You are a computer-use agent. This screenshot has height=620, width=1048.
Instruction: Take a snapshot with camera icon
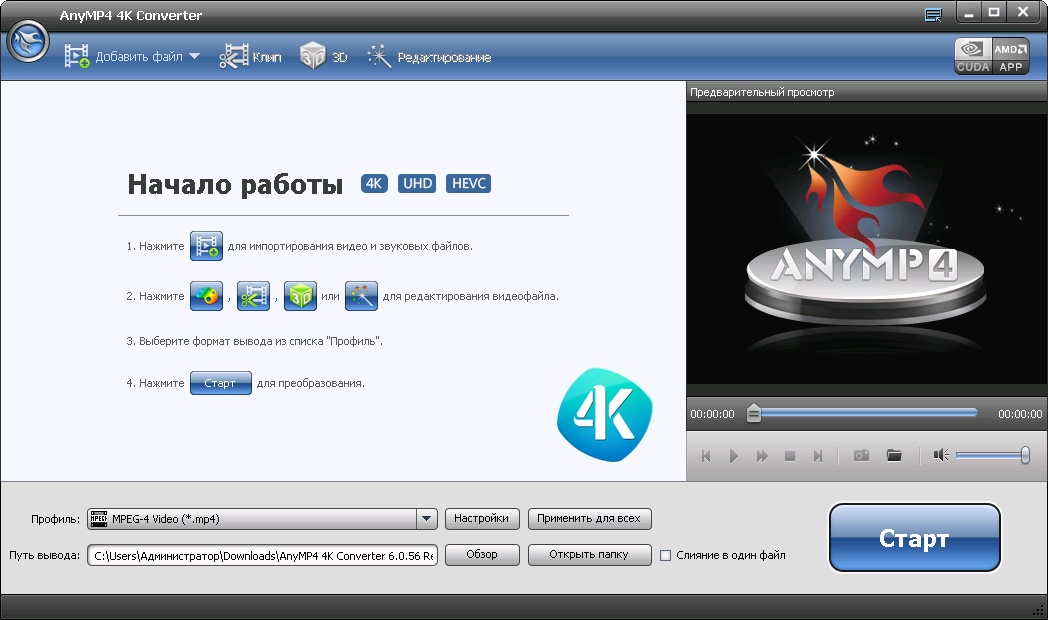click(x=862, y=455)
